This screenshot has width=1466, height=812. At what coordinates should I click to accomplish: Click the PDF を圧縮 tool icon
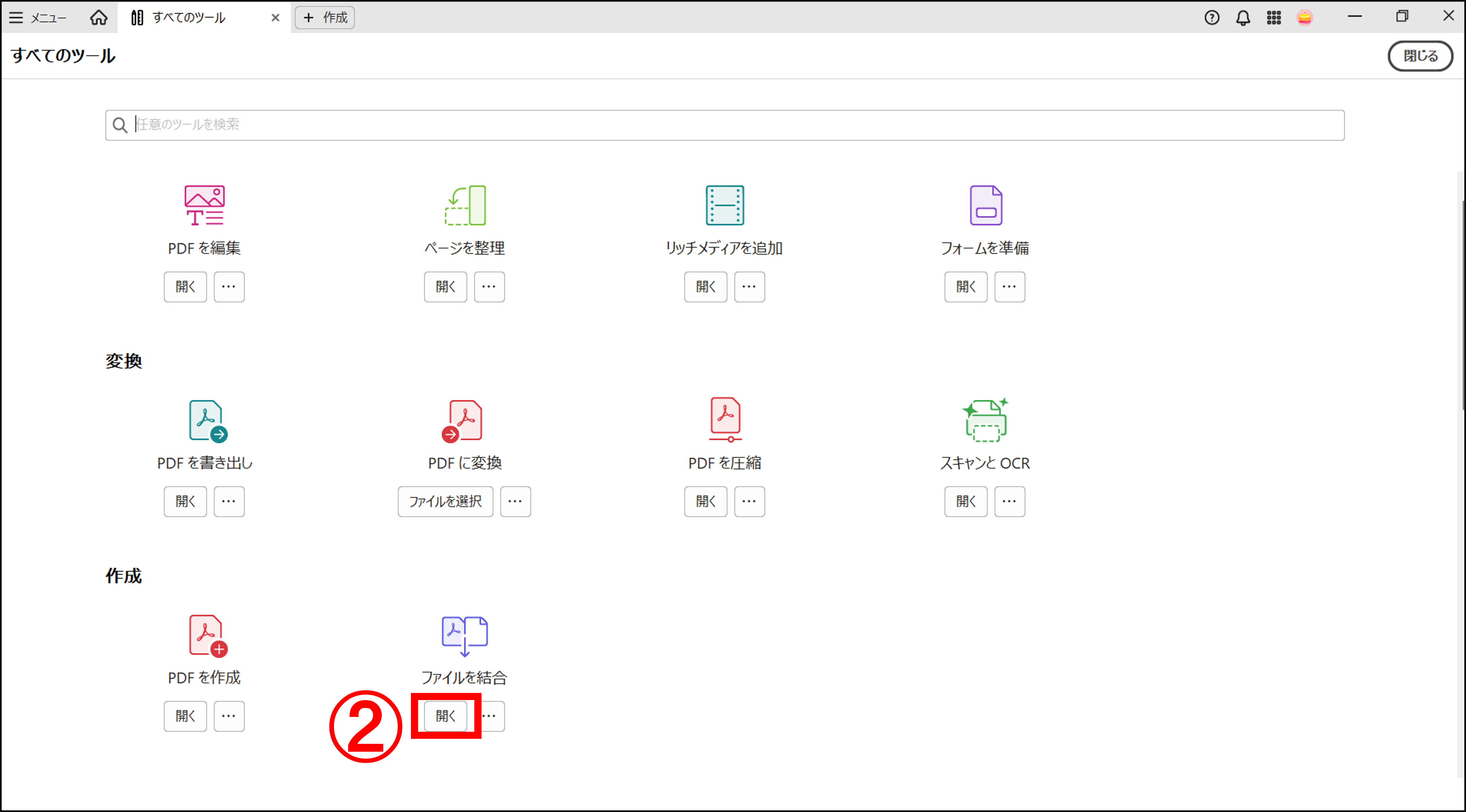[x=725, y=419]
